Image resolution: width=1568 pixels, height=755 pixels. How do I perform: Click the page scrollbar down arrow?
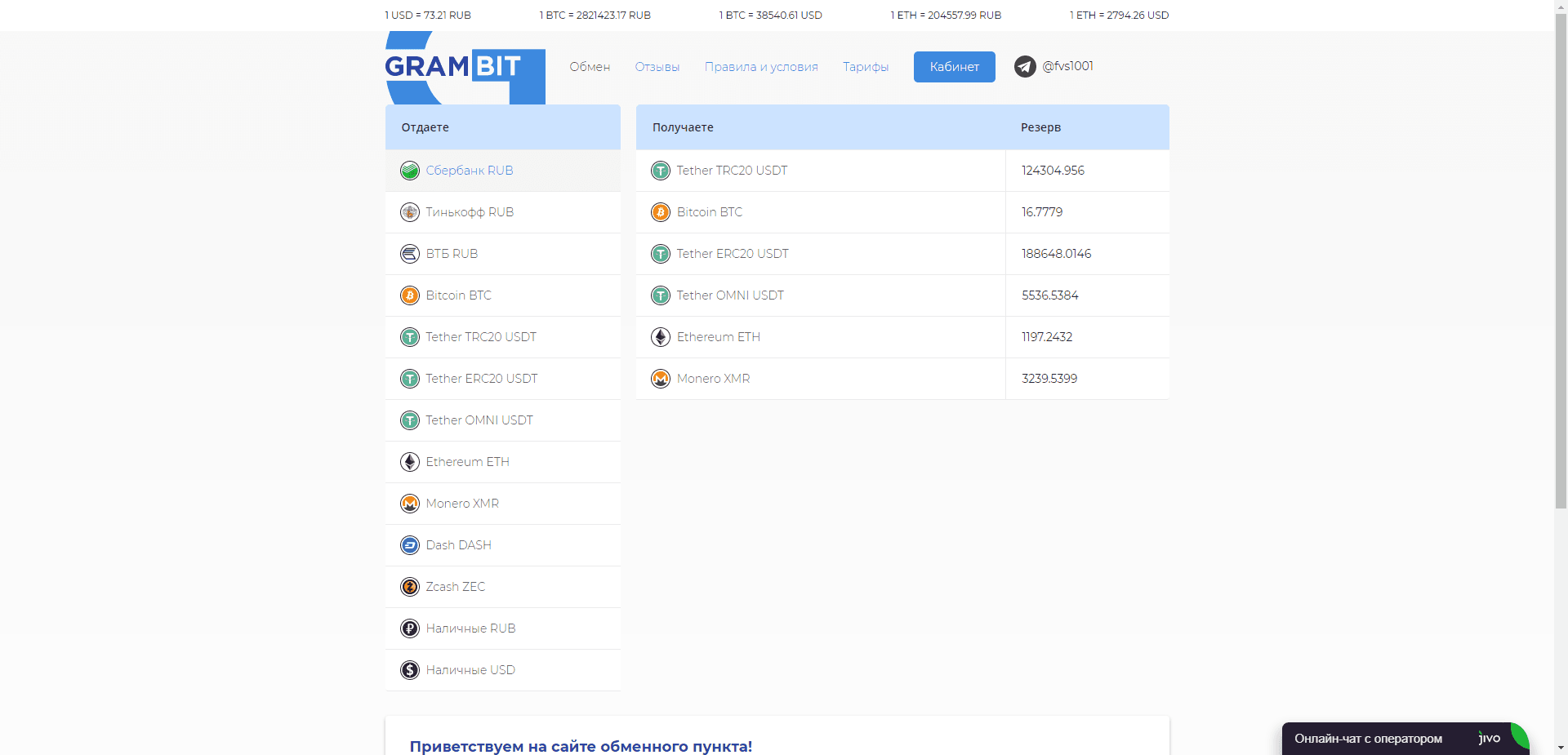[1561, 747]
